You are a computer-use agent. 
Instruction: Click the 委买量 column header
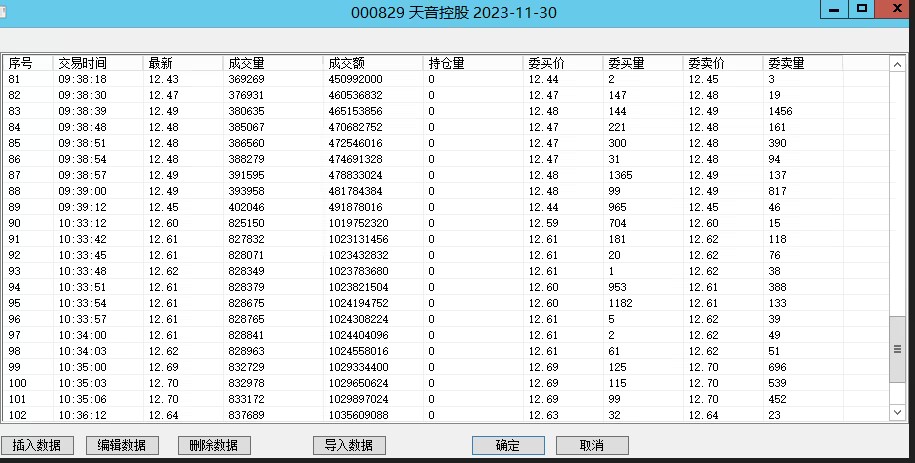coord(643,63)
